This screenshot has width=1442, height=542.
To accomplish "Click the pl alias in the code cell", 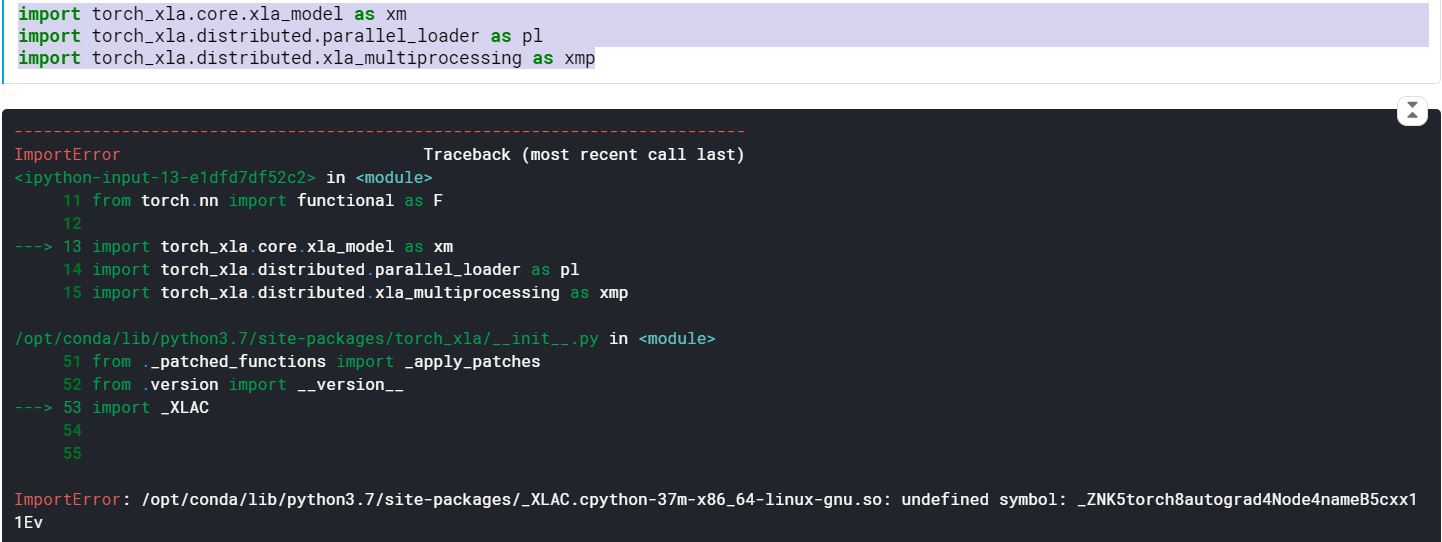I will pyautogui.click(x=532, y=36).
